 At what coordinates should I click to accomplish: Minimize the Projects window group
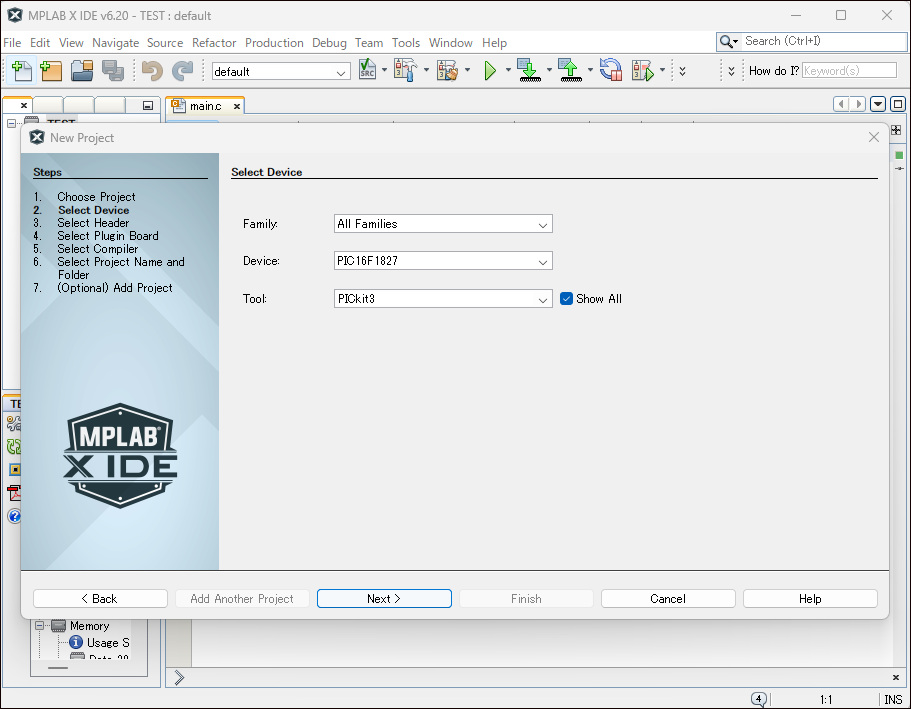tap(148, 105)
